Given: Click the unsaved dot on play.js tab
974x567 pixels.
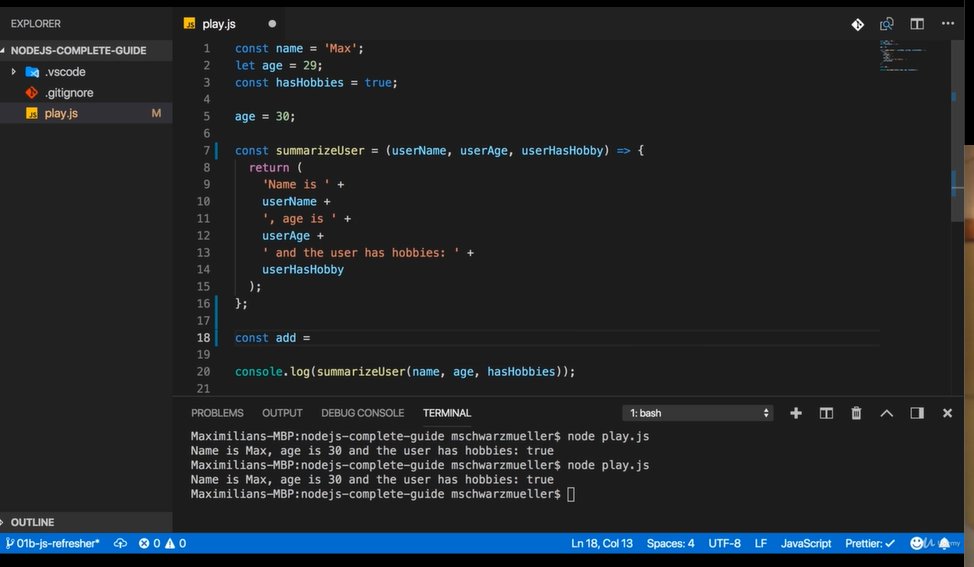Looking at the screenshot, I should [x=272, y=24].
